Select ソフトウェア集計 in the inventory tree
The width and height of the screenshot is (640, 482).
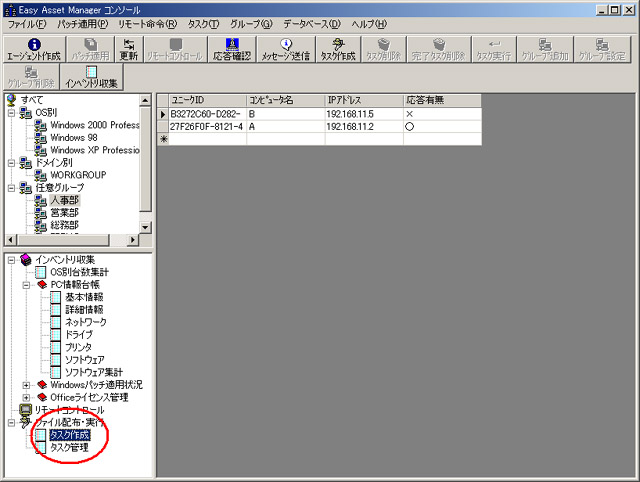coord(93,372)
